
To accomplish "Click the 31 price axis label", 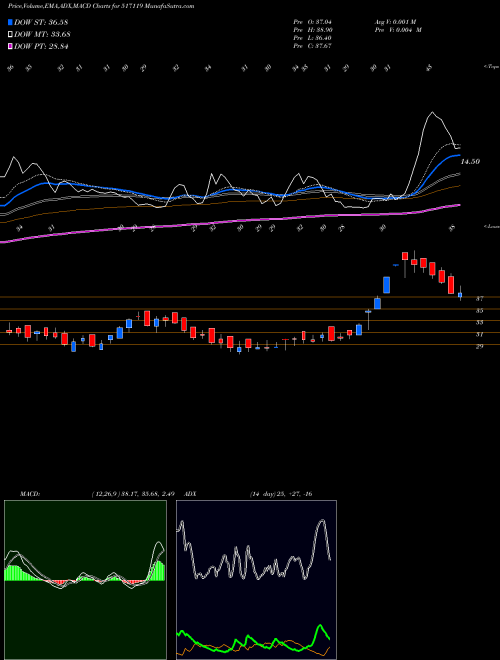I will [479, 335].
